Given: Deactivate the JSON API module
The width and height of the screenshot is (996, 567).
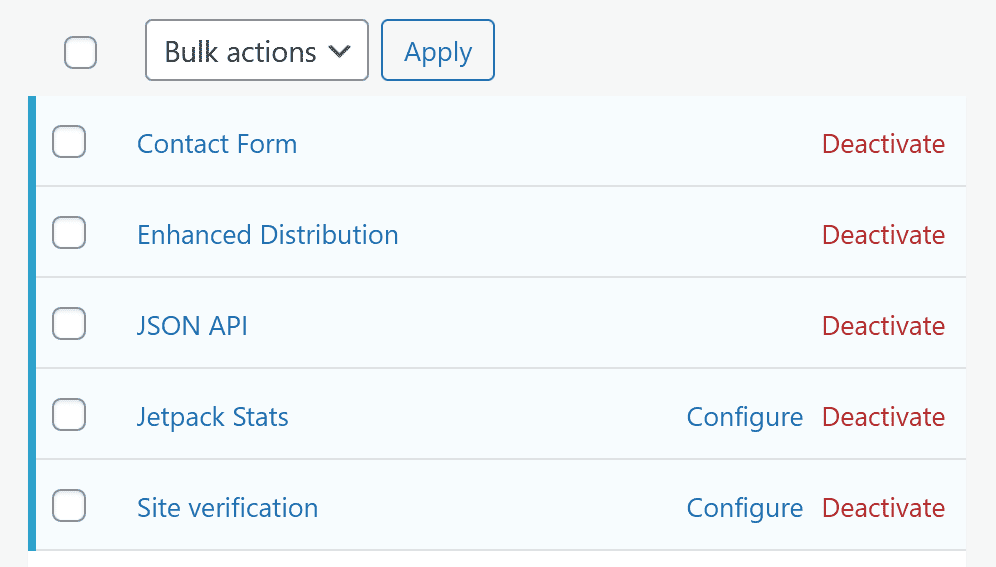Looking at the screenshot, I should 884,326.
